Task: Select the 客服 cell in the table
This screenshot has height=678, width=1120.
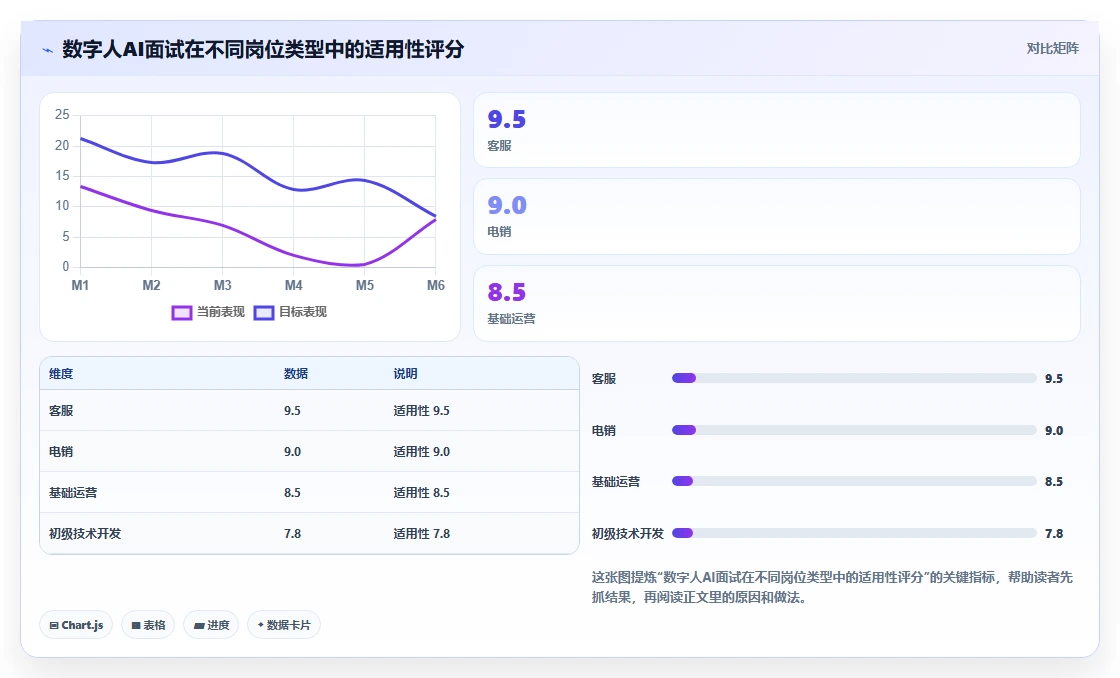Action: 61,411
